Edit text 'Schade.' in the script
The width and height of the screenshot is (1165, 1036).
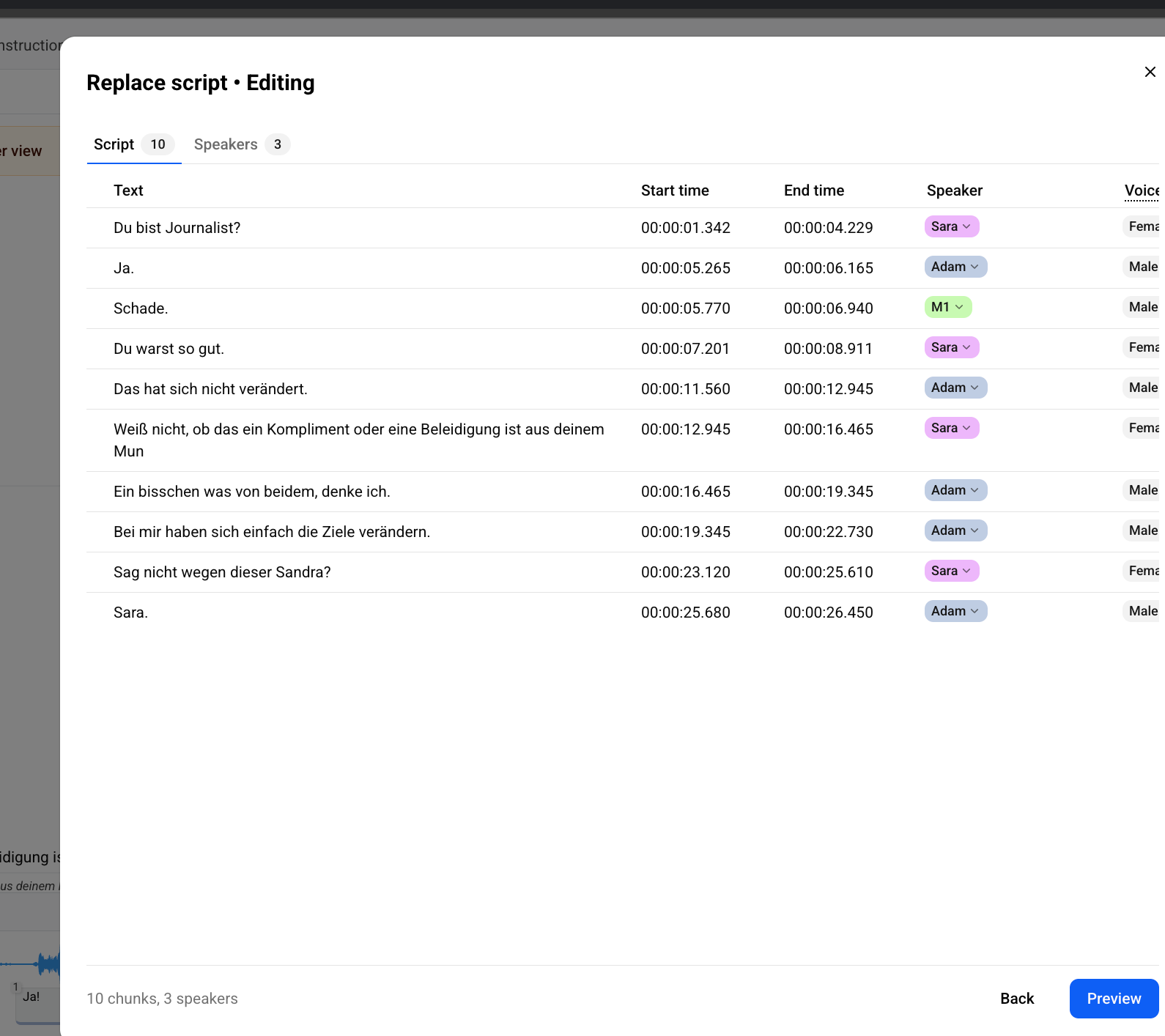click(x=141, y=308)
